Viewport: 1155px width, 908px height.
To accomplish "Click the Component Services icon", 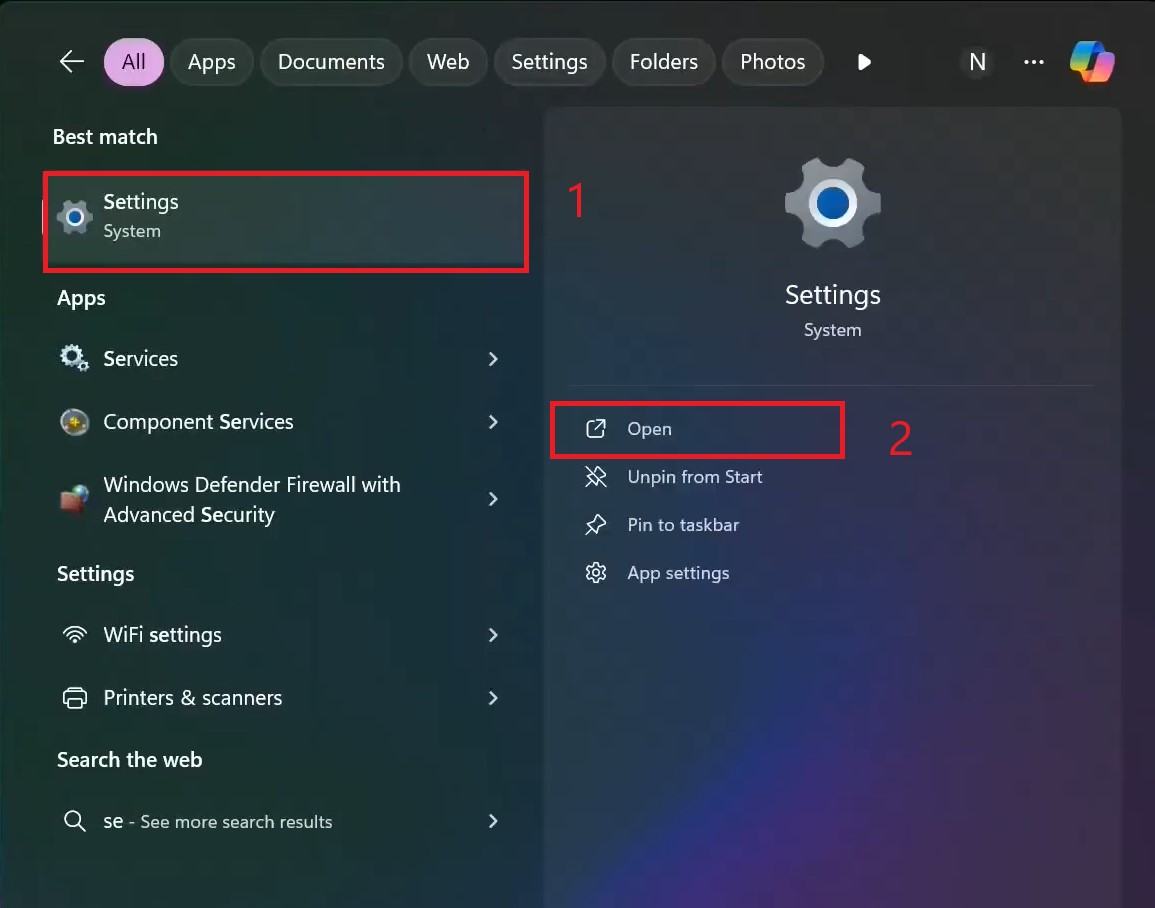I will tap(74, 422).
